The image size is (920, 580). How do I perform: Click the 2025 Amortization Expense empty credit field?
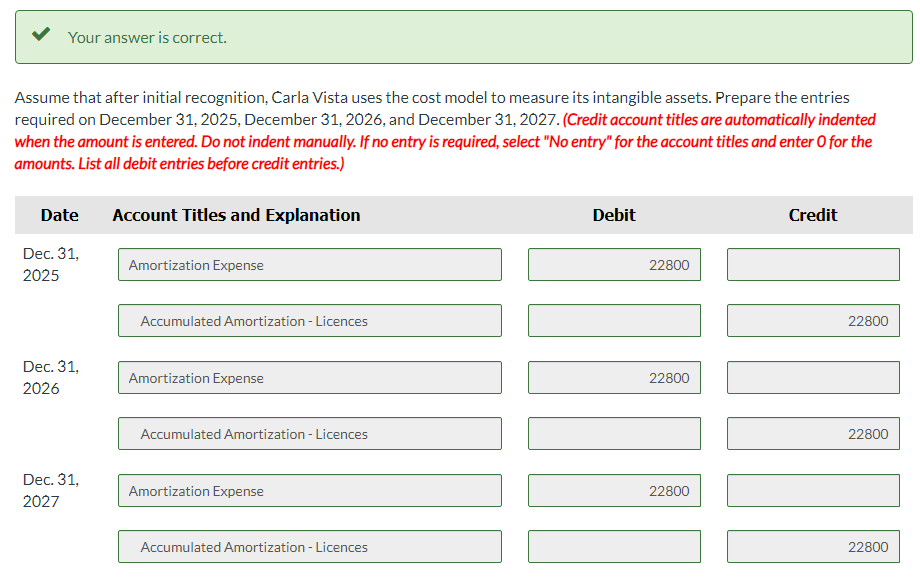pos(813,264)
